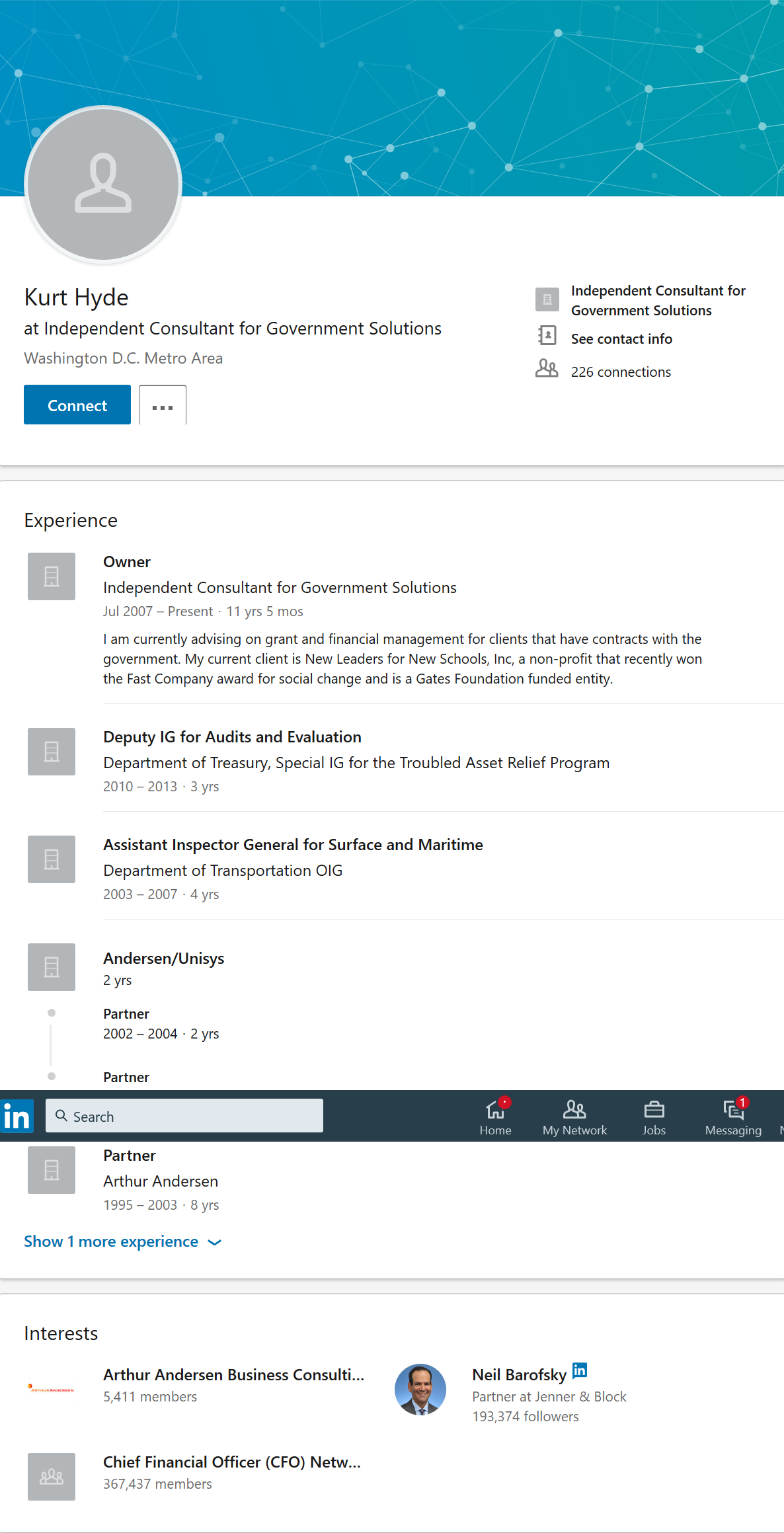Click the 193,374 followers text
This screenshot has height=1533, width=784.
pyautogui.click(x=526, y=1416)
